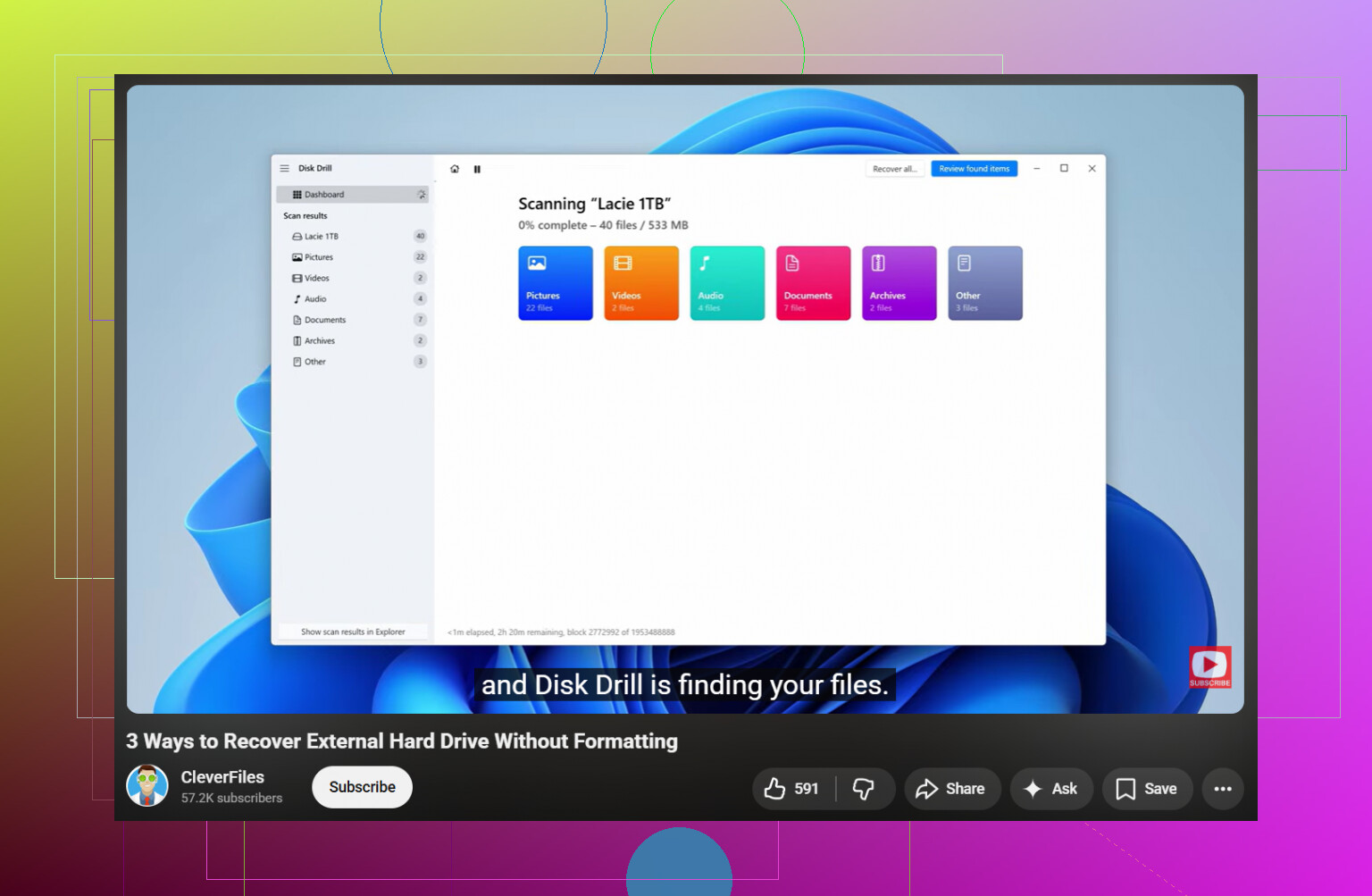Open the Other files category tile
Viewport: 1372px width, 896px height.
coord(985,283)
